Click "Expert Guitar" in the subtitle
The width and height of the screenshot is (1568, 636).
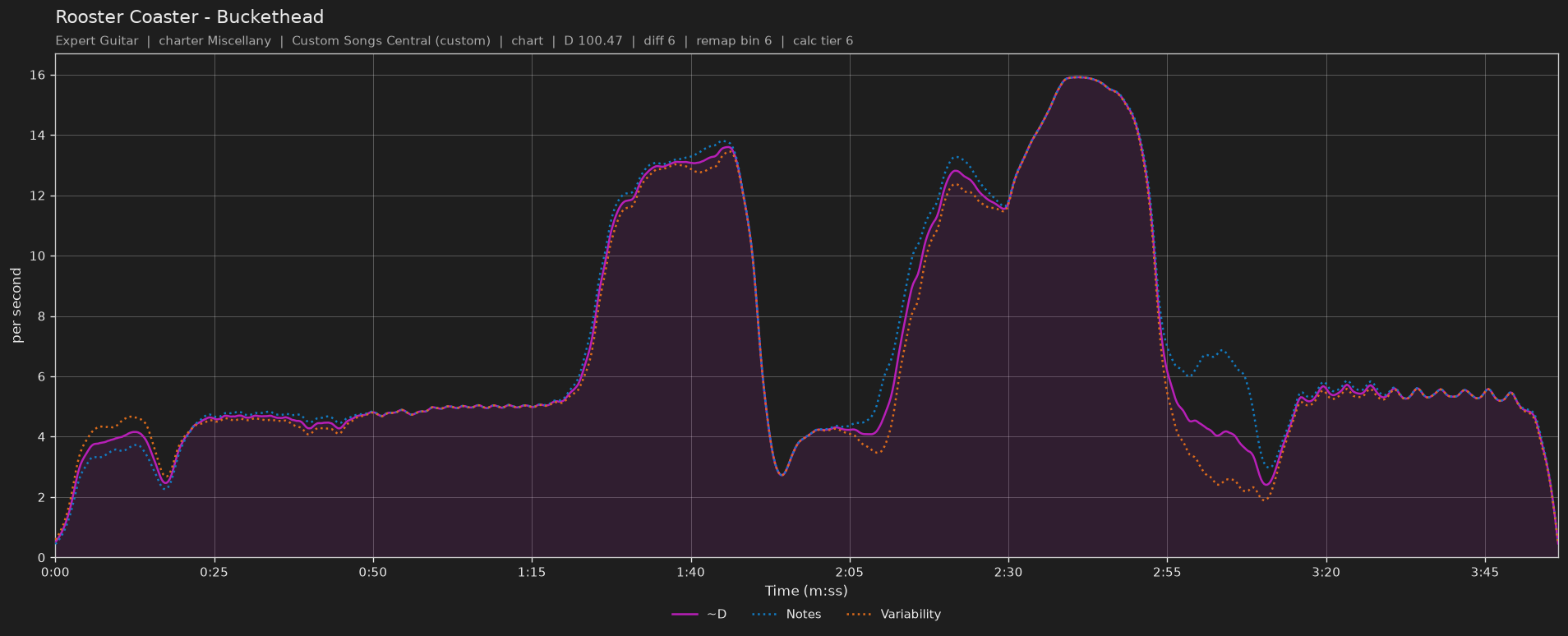[97, 41]
